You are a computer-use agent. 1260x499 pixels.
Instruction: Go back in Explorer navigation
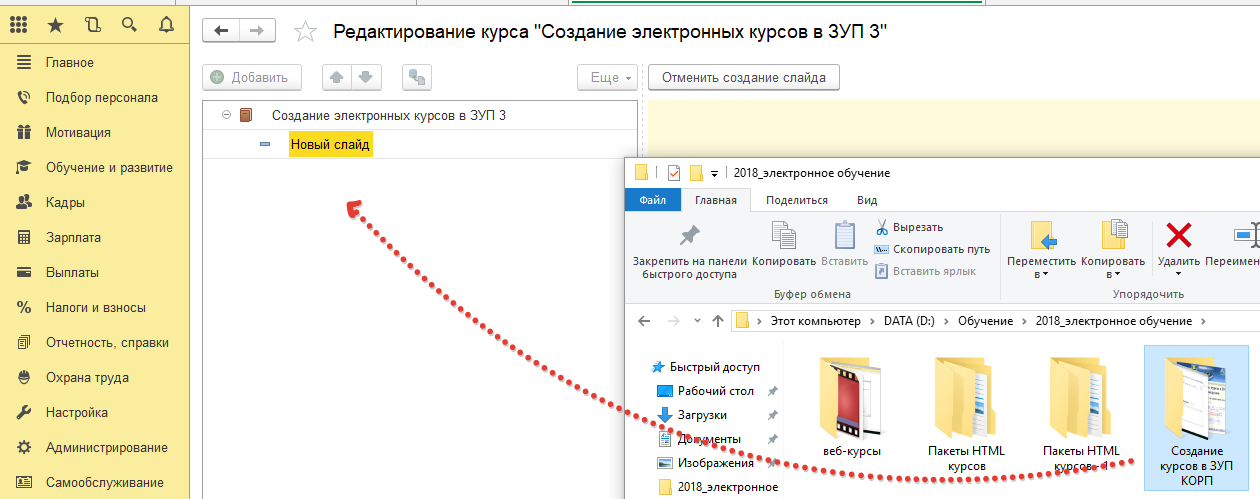[x=645, y=321]
